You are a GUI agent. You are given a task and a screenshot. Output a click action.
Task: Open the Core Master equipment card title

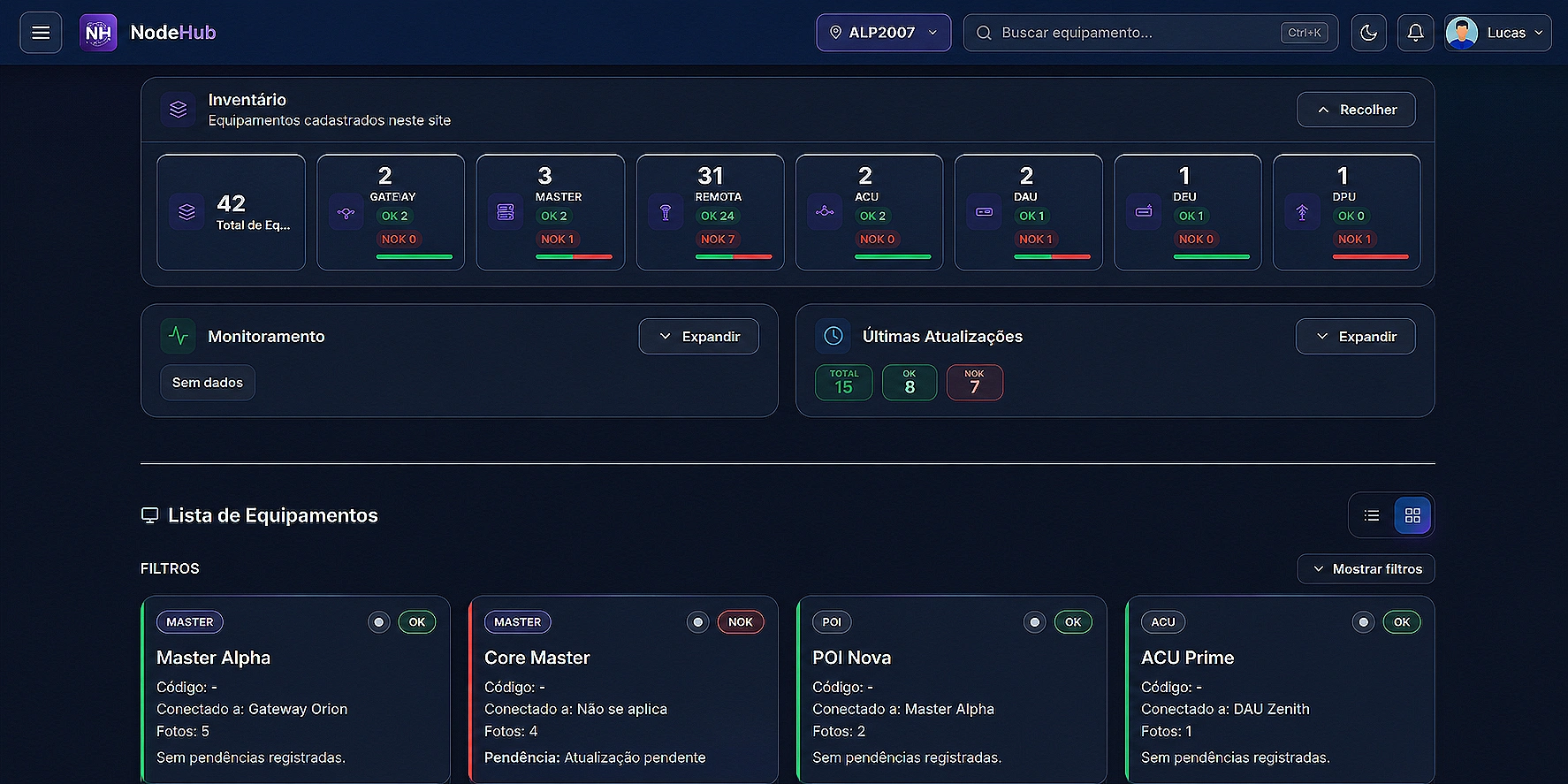point(537,658)
